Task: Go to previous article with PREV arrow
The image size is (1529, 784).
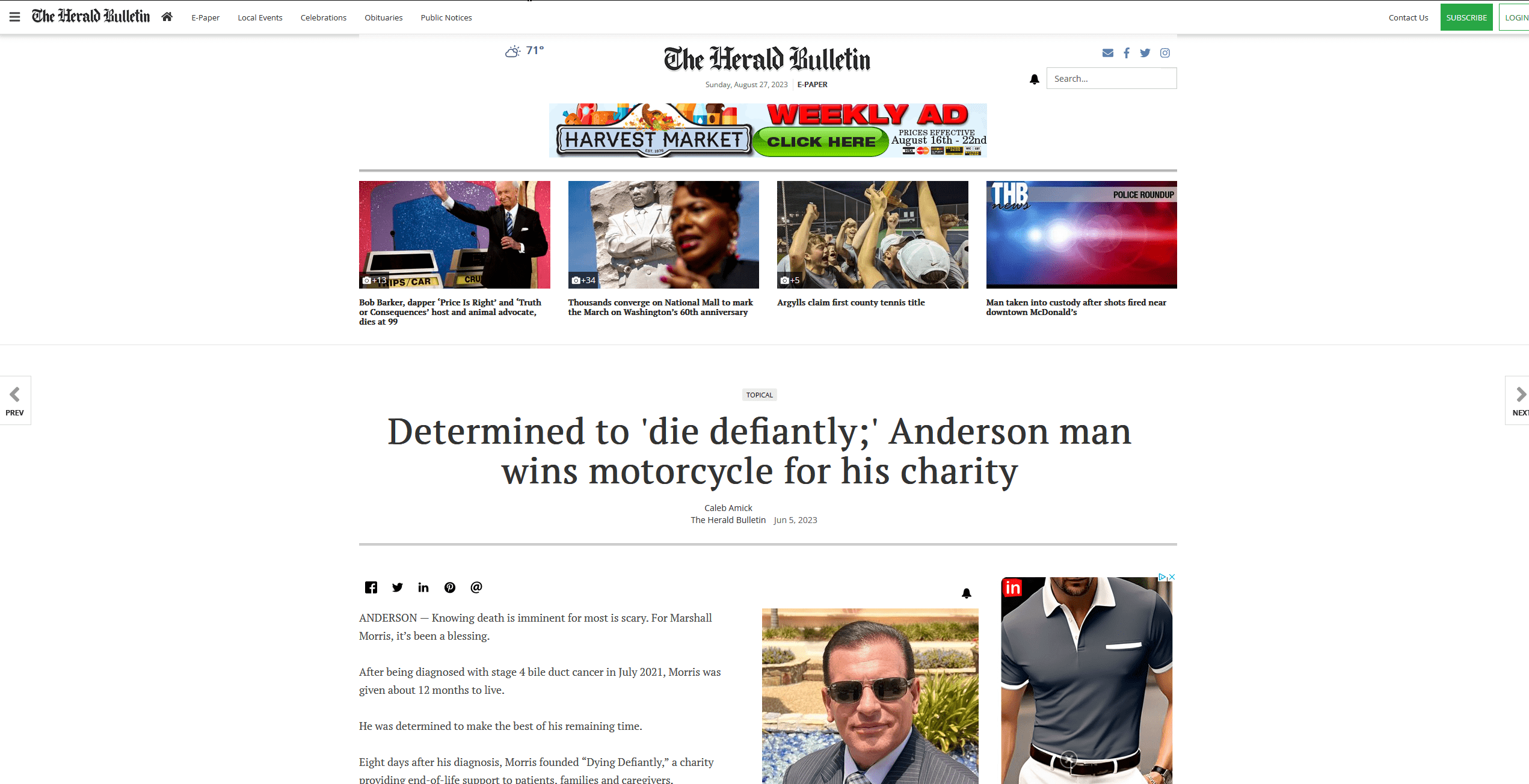Action: [15, 400]
